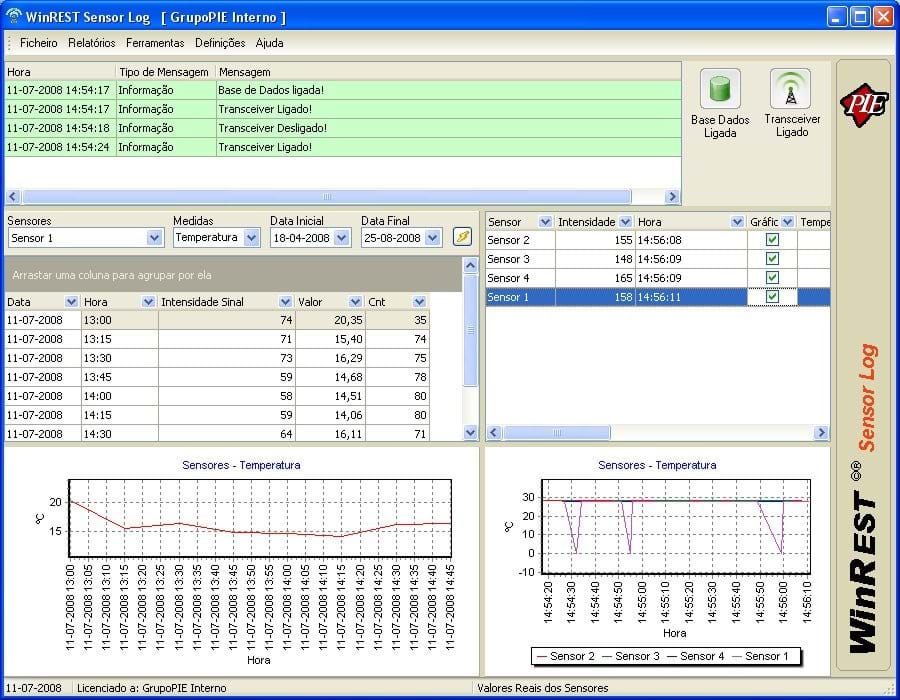
Task: Open the Ajuda menu
Action: (x=269, y=42)
